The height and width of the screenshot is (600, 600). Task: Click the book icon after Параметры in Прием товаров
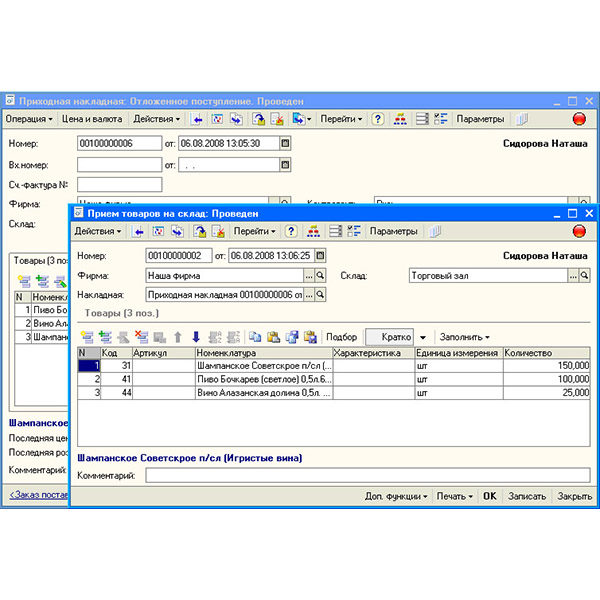tap(435, 232)
